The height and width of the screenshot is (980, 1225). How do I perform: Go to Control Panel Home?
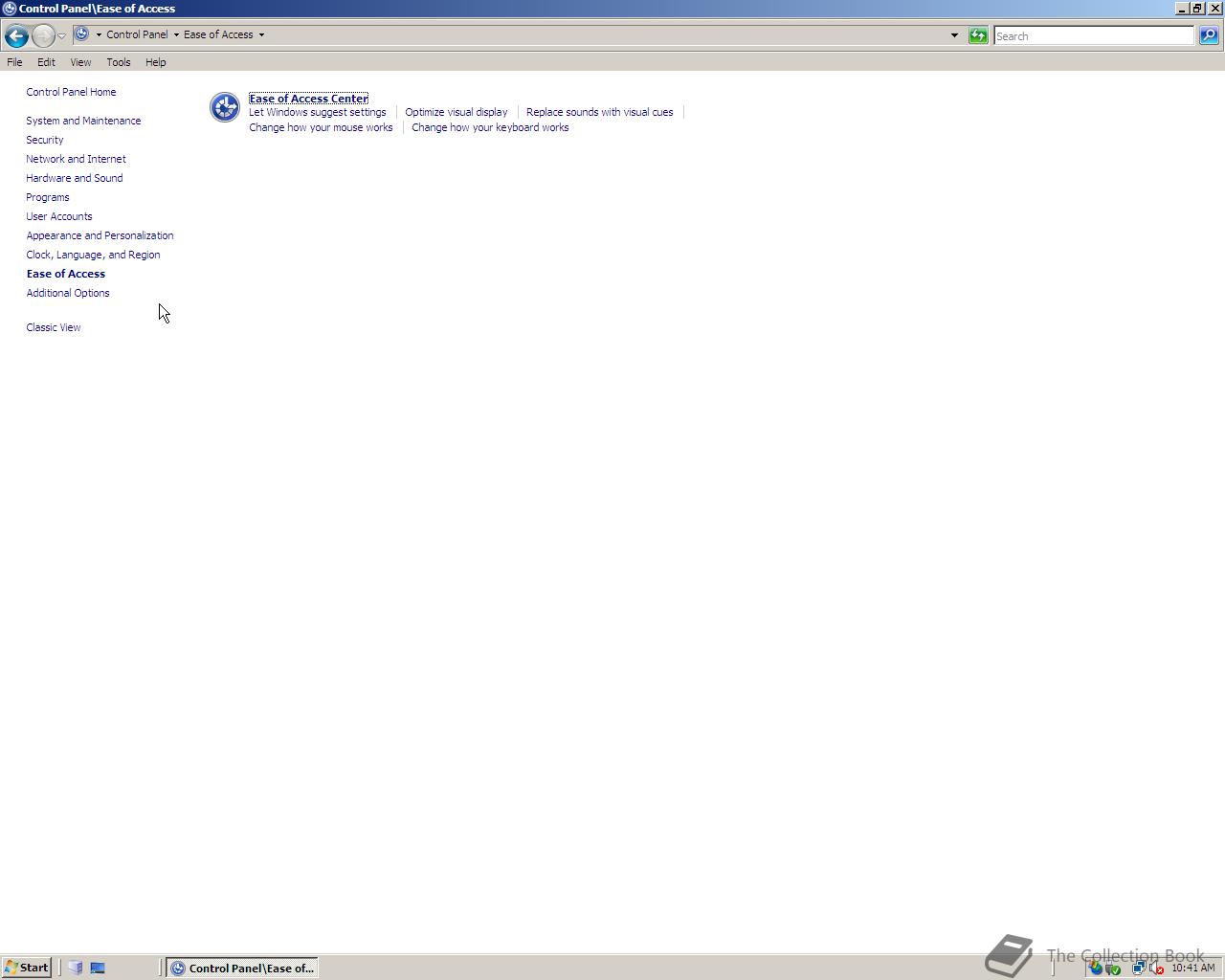71,92
